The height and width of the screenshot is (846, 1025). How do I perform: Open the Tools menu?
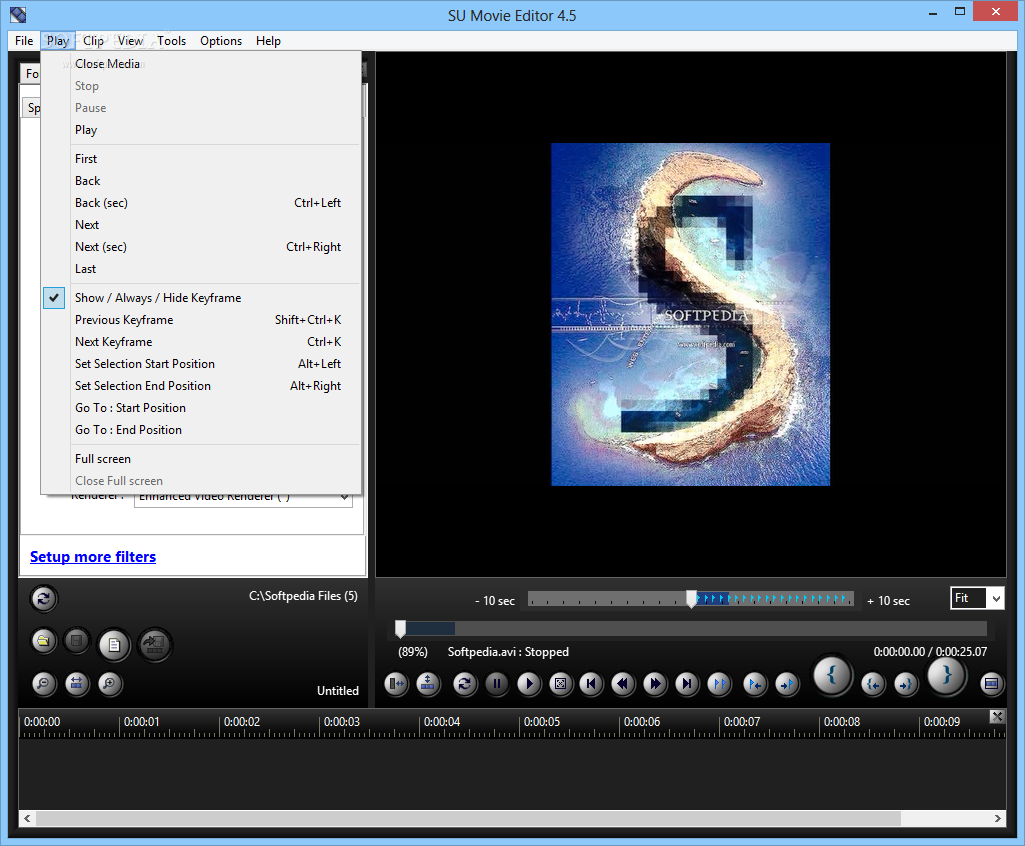click(171, 41)
